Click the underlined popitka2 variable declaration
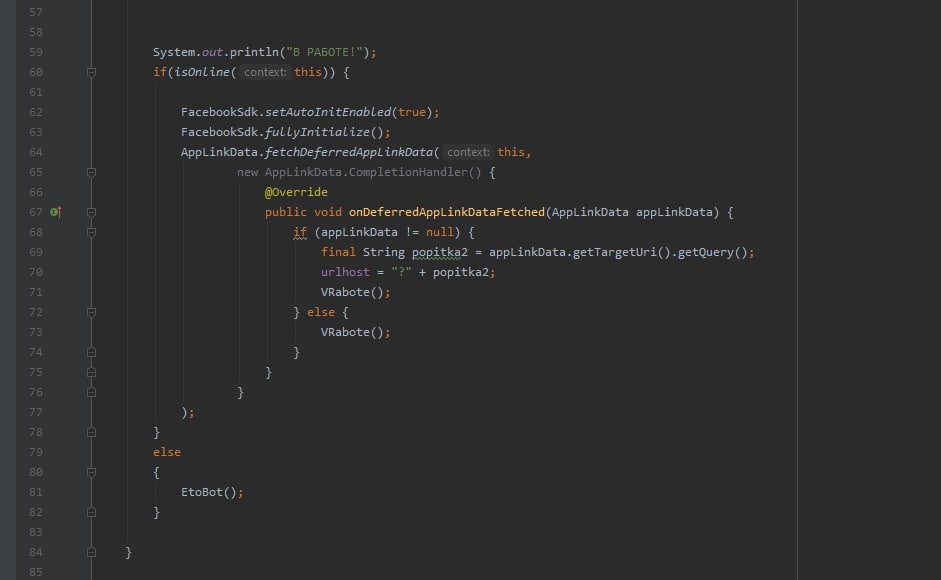941x580 pixels. (x=439, y=252)
